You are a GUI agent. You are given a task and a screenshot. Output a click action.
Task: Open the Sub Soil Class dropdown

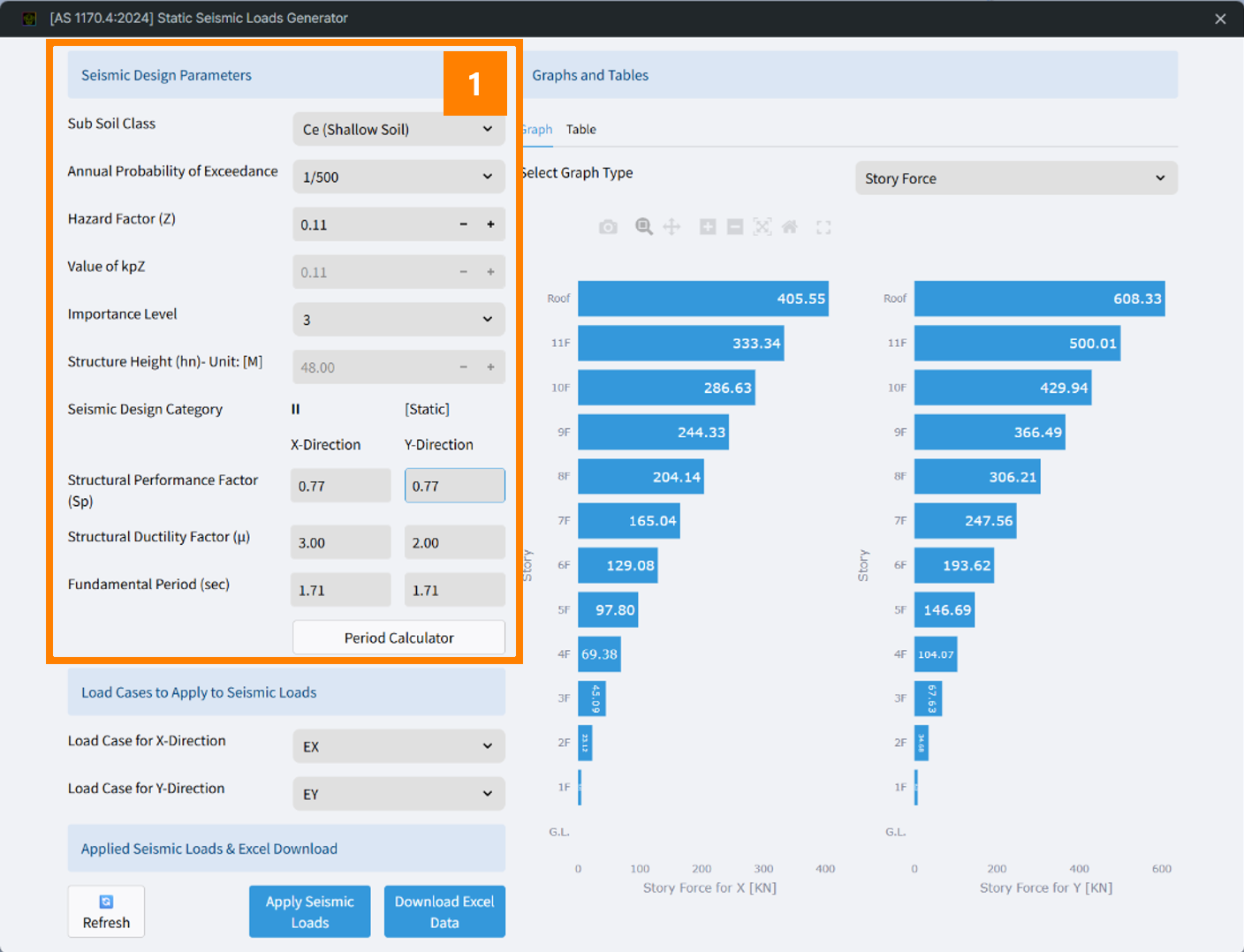coord(398,129)
